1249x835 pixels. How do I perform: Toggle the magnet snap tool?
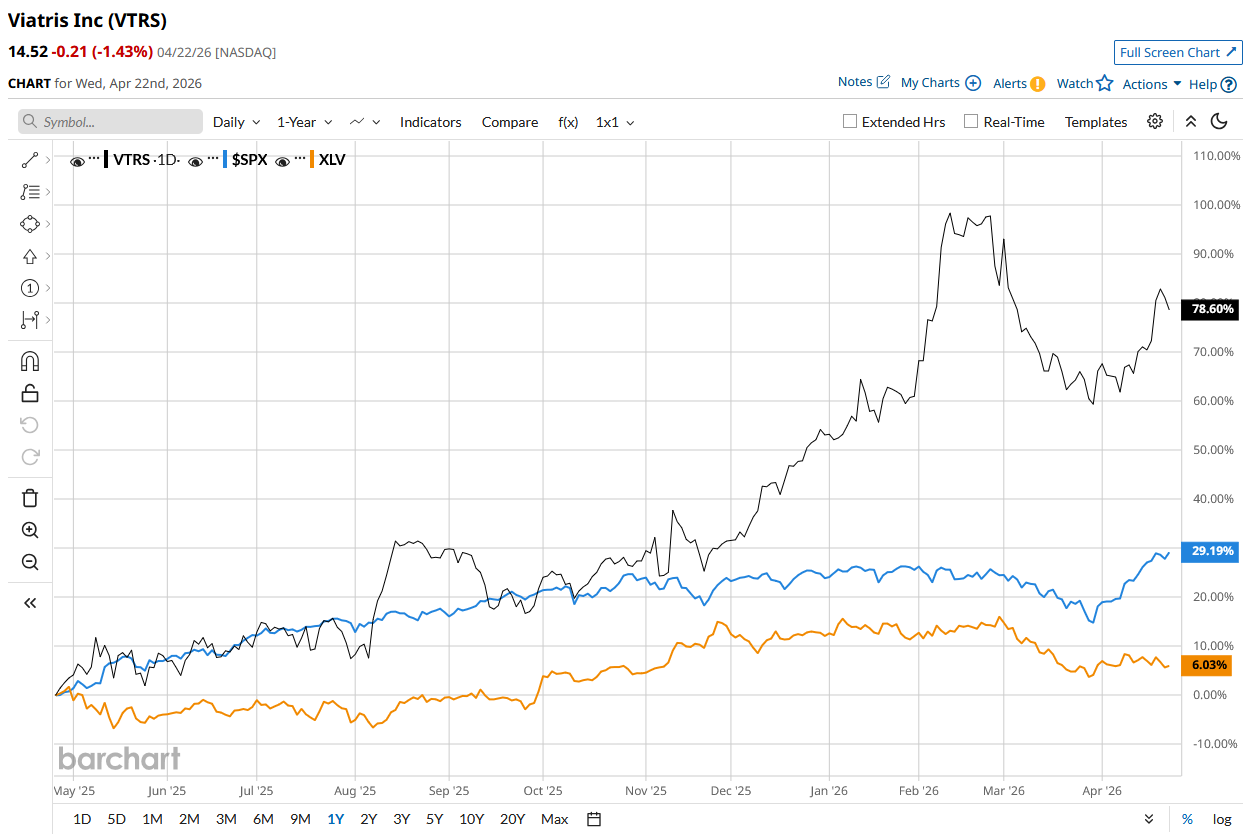(30, 361)
